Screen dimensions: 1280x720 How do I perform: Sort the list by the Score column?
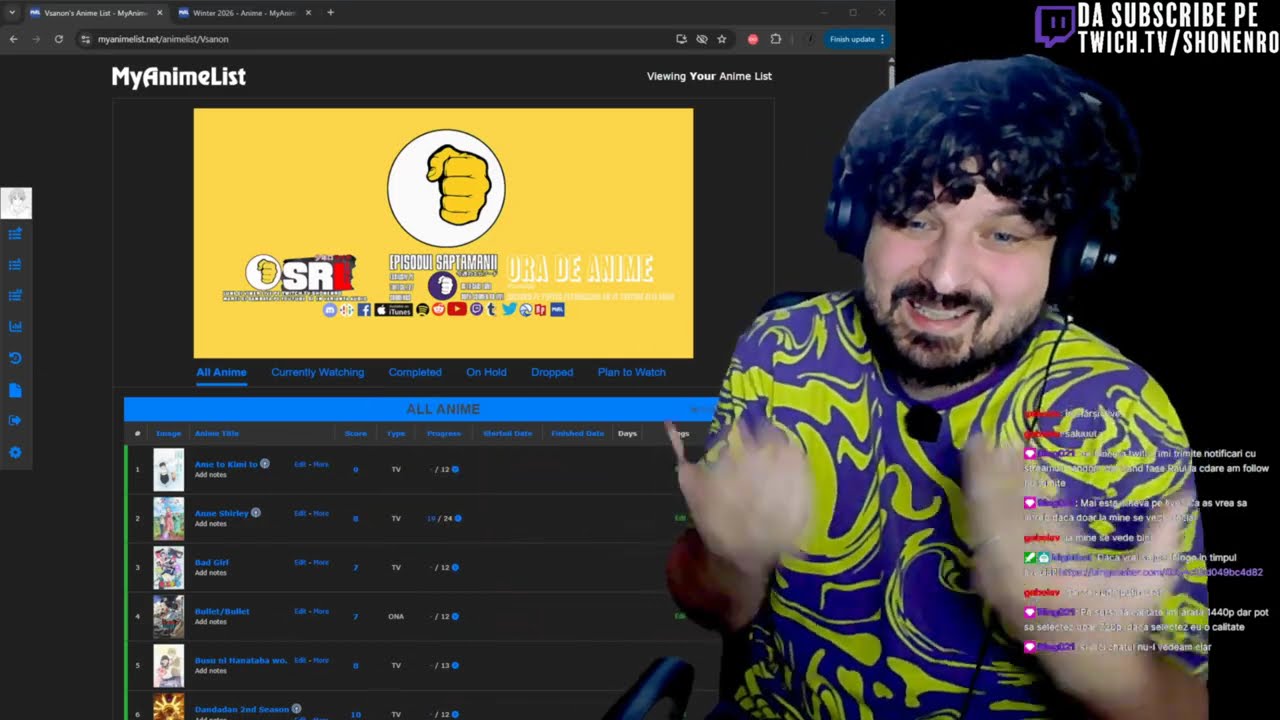coord(355,433)
